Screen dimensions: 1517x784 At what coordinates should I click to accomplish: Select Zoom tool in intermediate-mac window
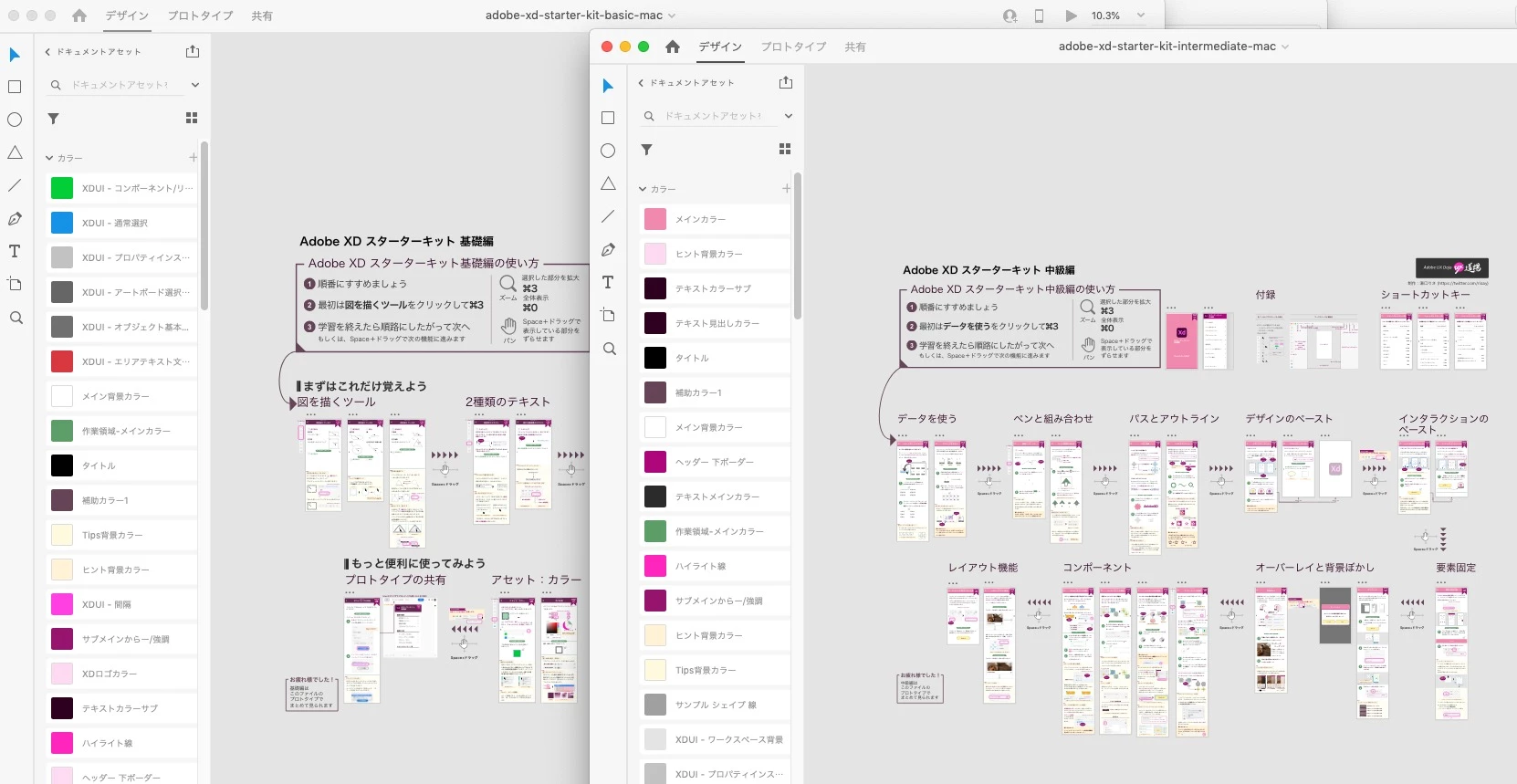click(609, 349)
